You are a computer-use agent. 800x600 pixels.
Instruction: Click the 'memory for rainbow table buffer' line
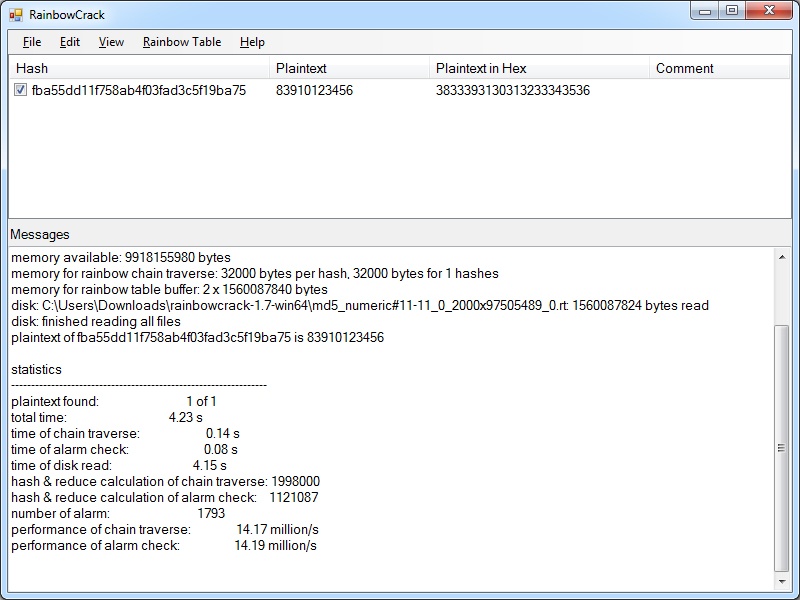169,289
